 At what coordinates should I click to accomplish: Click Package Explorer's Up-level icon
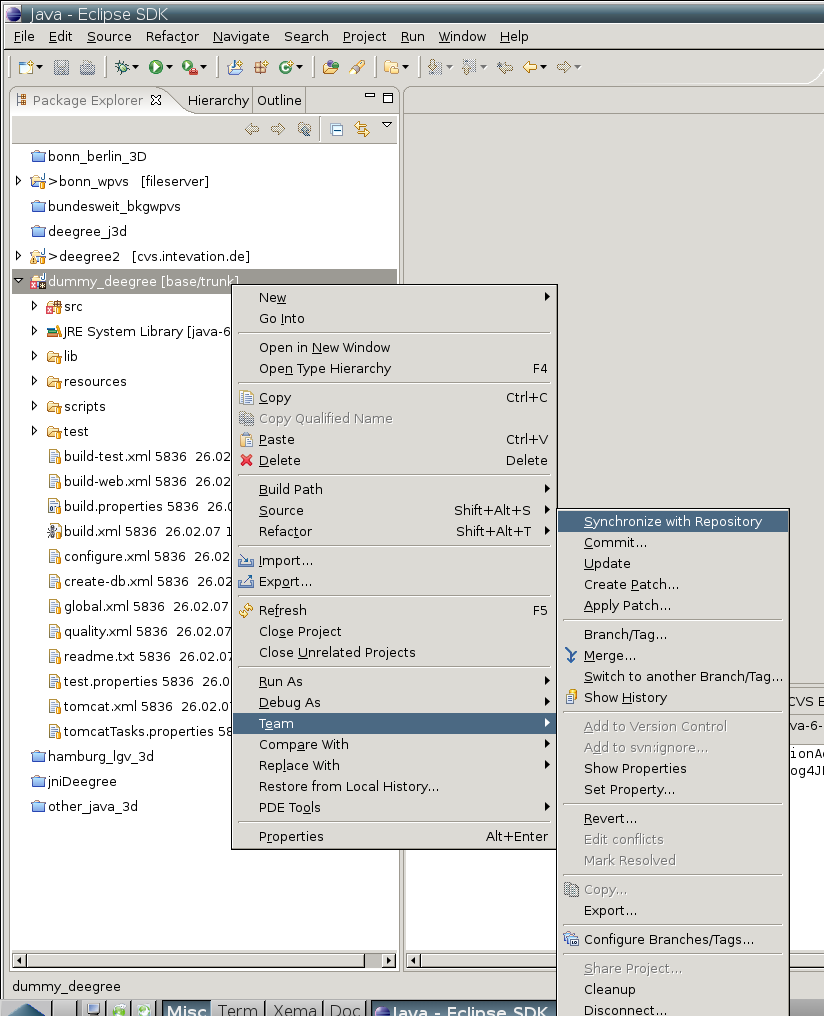coord(304,130)
